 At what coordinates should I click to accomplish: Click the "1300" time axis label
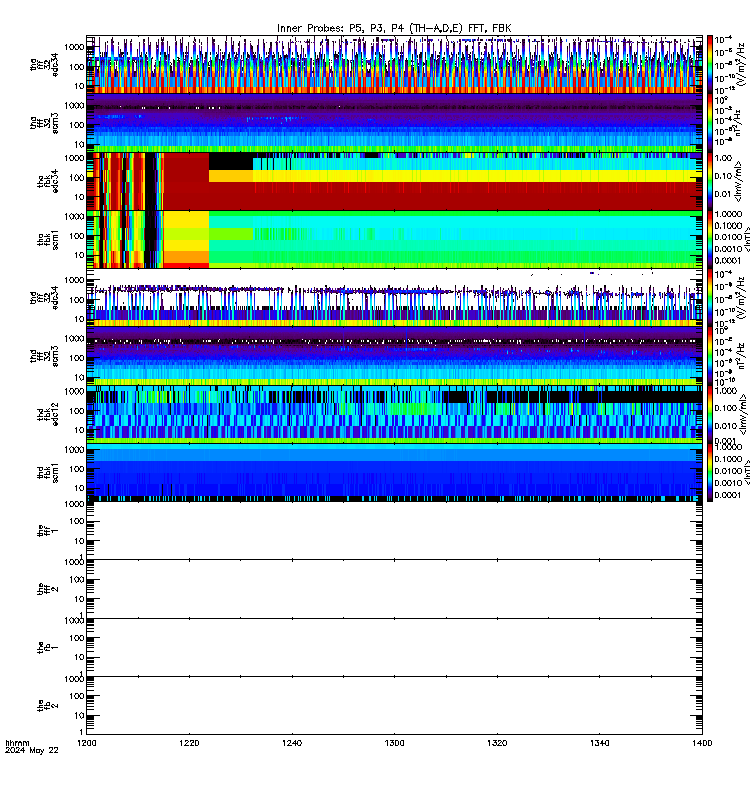click(x=394, y=743)
